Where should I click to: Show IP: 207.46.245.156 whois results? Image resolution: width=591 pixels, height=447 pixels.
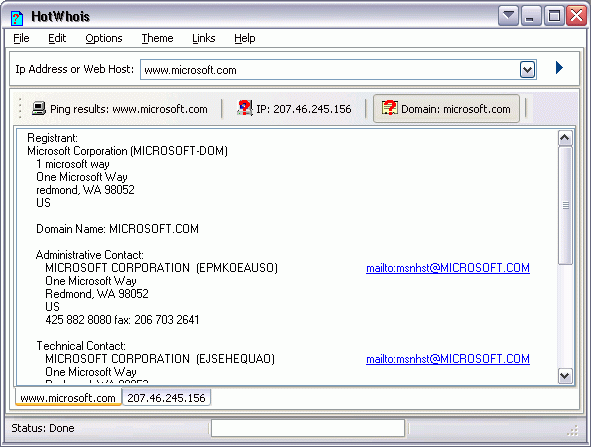coord(294,109)
